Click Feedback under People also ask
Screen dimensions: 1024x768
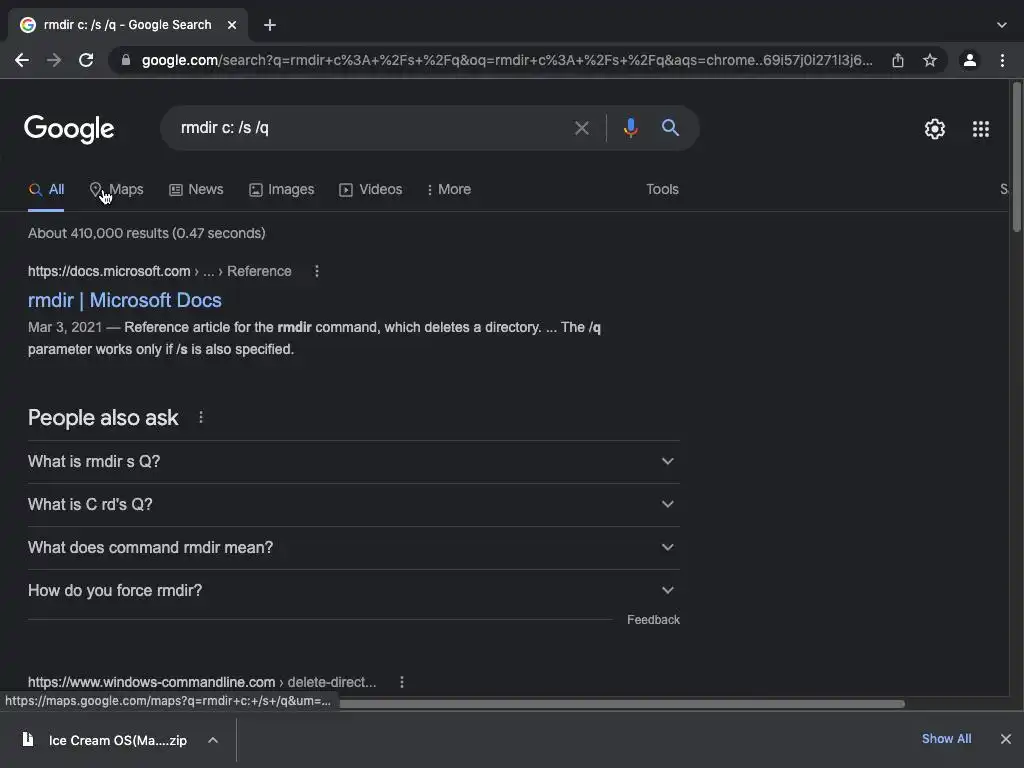point(653,620)
